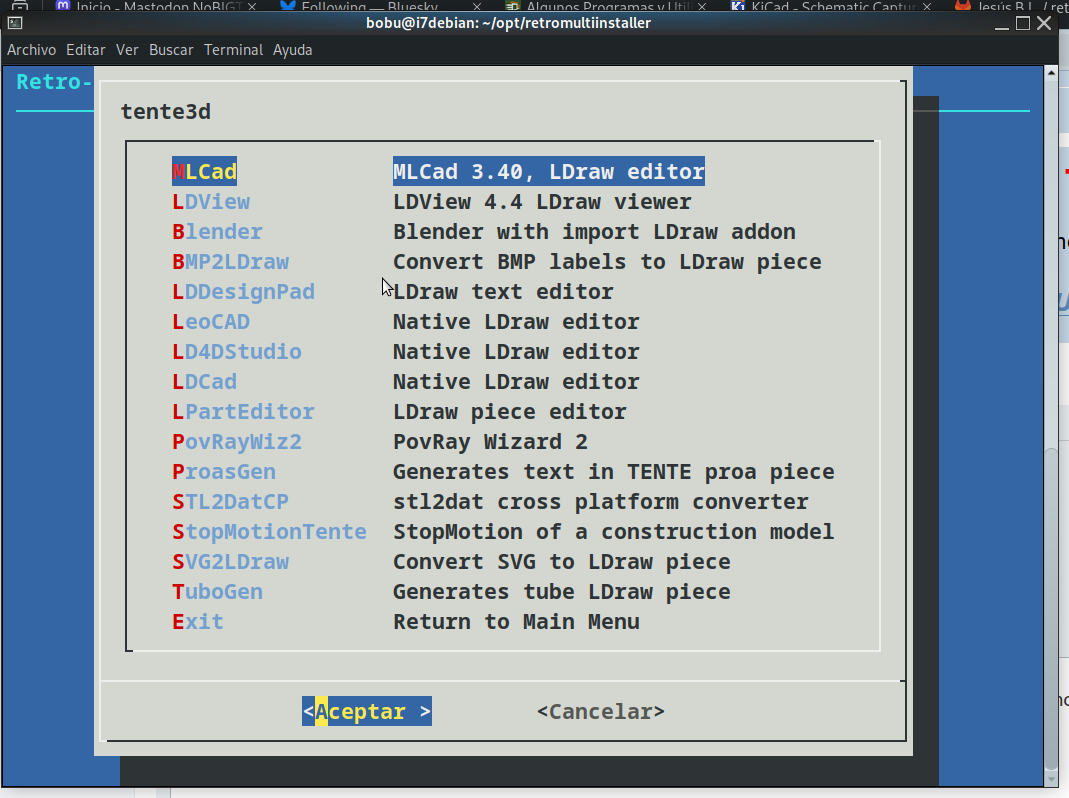Viewport: 1069px width, 798px height.
Task: Click 'Generates tube LDraw piece' text
Action: 562,592
